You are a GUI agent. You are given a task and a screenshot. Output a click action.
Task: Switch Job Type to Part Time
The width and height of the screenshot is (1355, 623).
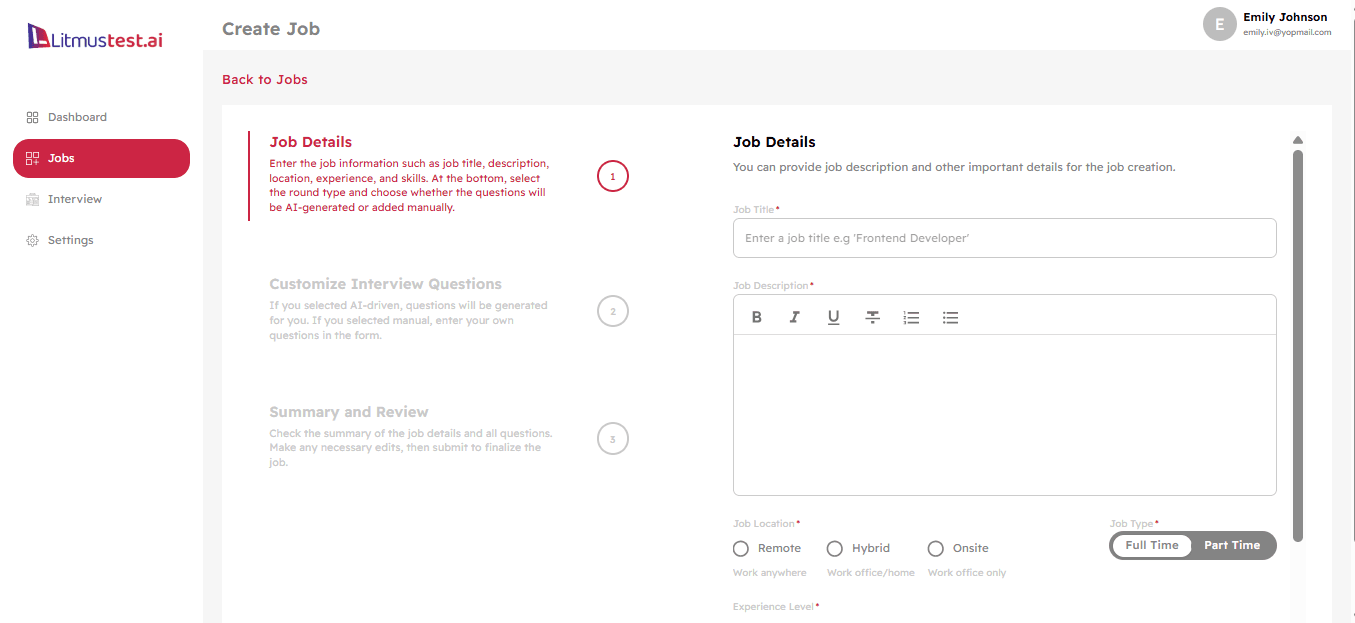1232,545
